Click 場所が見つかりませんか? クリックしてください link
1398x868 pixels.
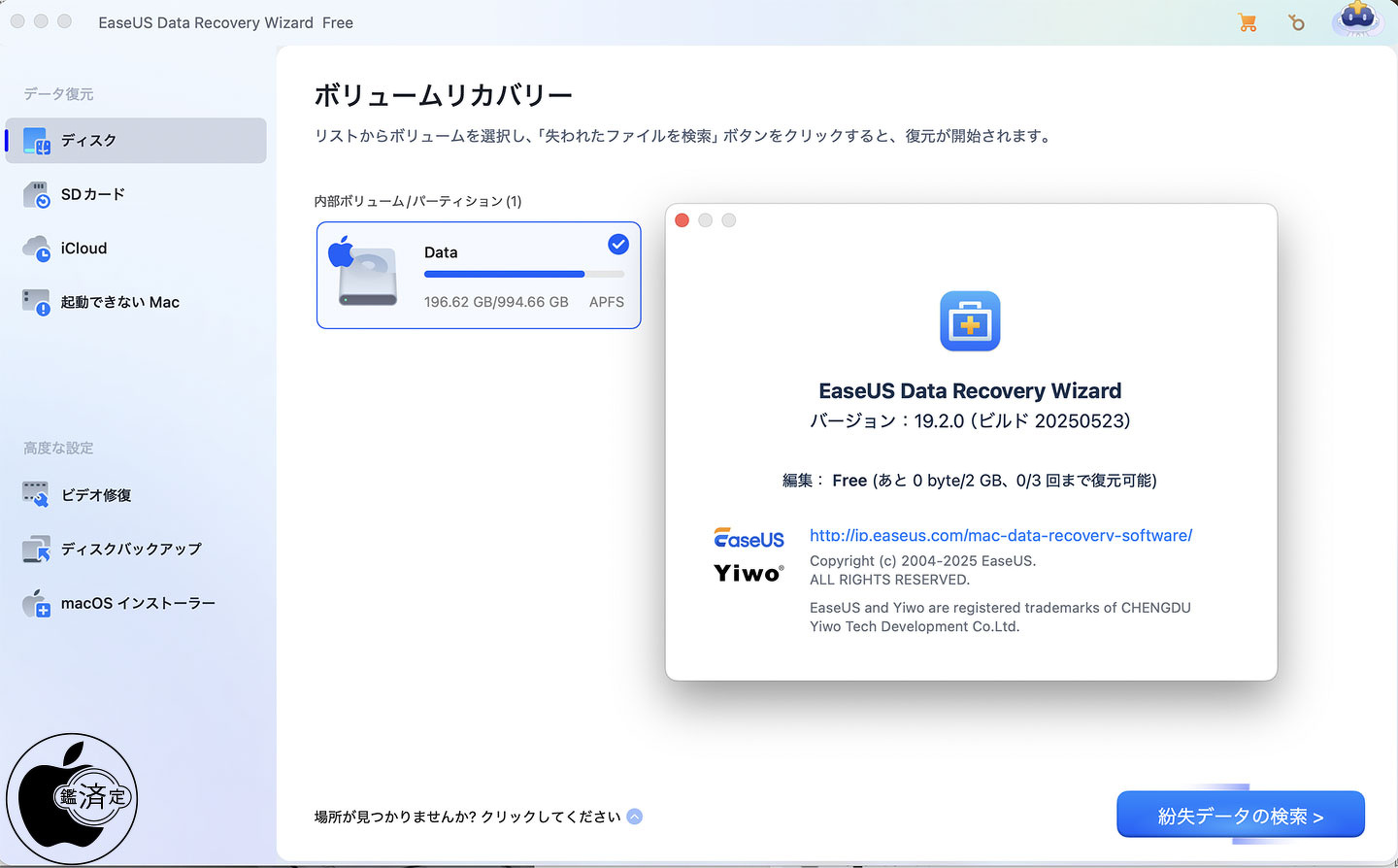tap(467, 817)
